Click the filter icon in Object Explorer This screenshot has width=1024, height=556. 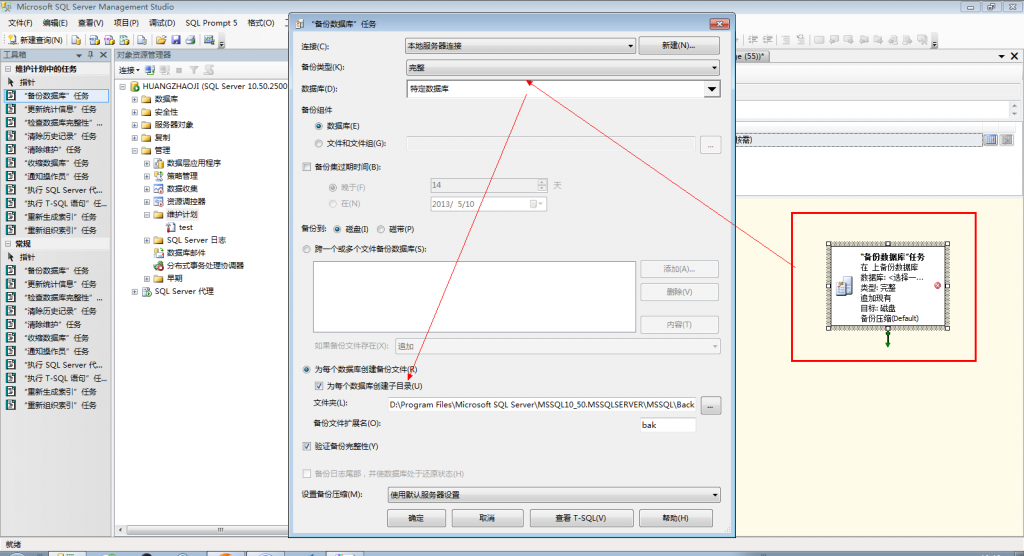click(x=194, y=70)
